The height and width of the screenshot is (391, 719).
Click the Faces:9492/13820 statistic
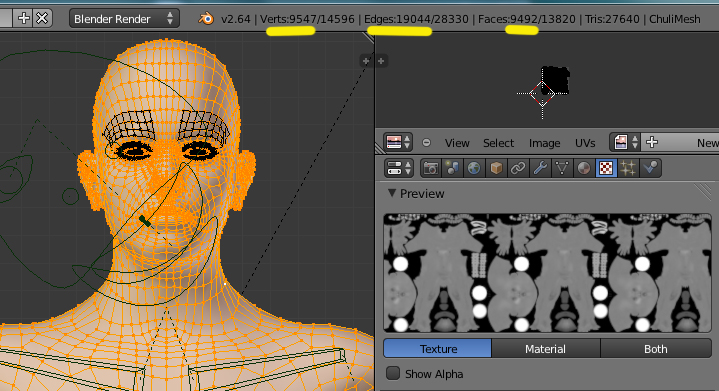coord(526,19)
